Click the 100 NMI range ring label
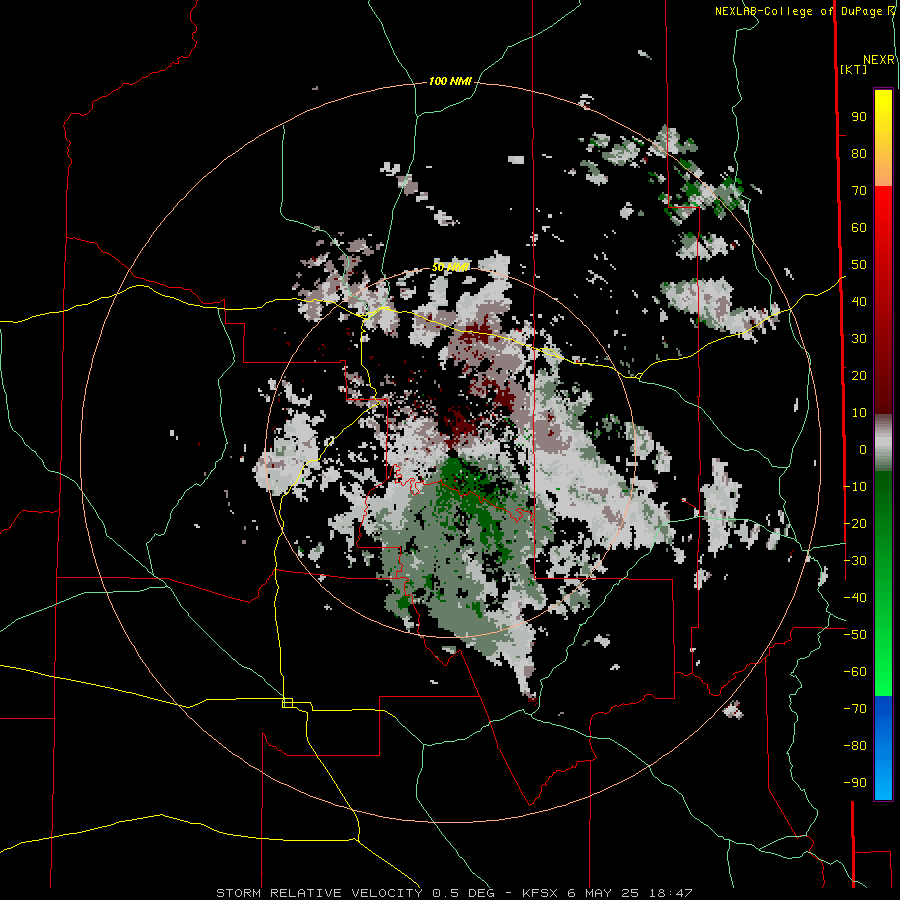The height and width of the screenshot is (900, 900). click(x=450, y=82)
